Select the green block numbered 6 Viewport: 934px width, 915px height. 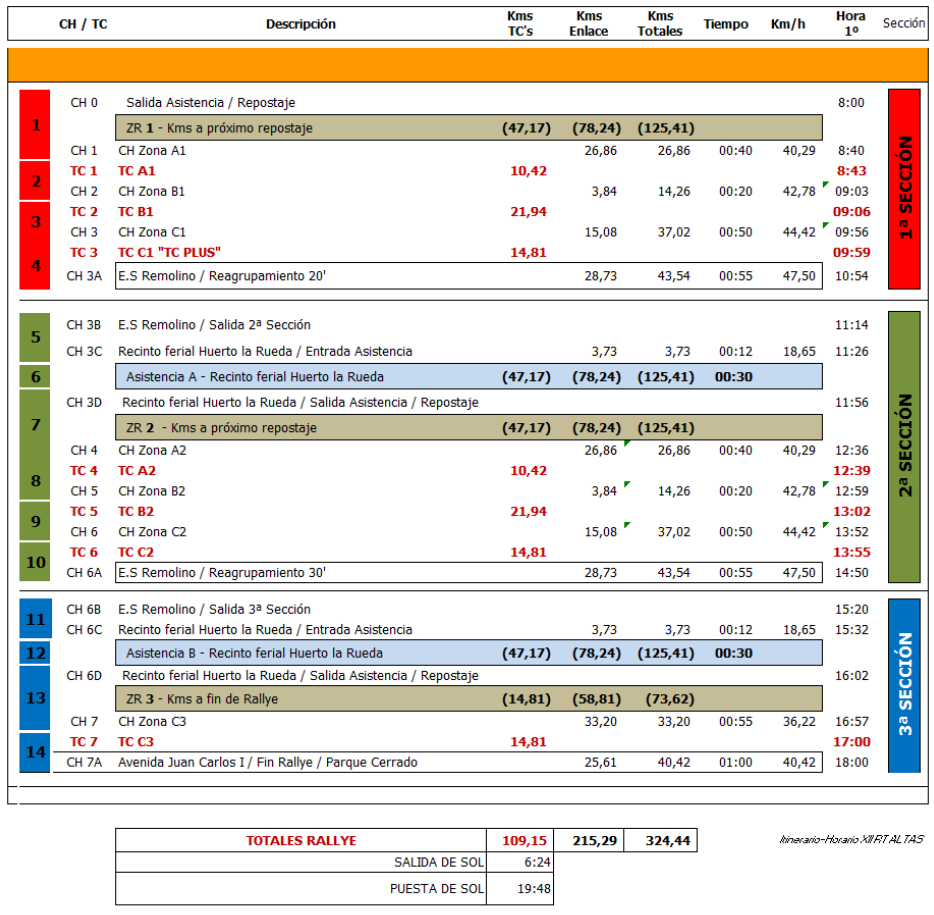pyautogui.click(x=35, y=377)
